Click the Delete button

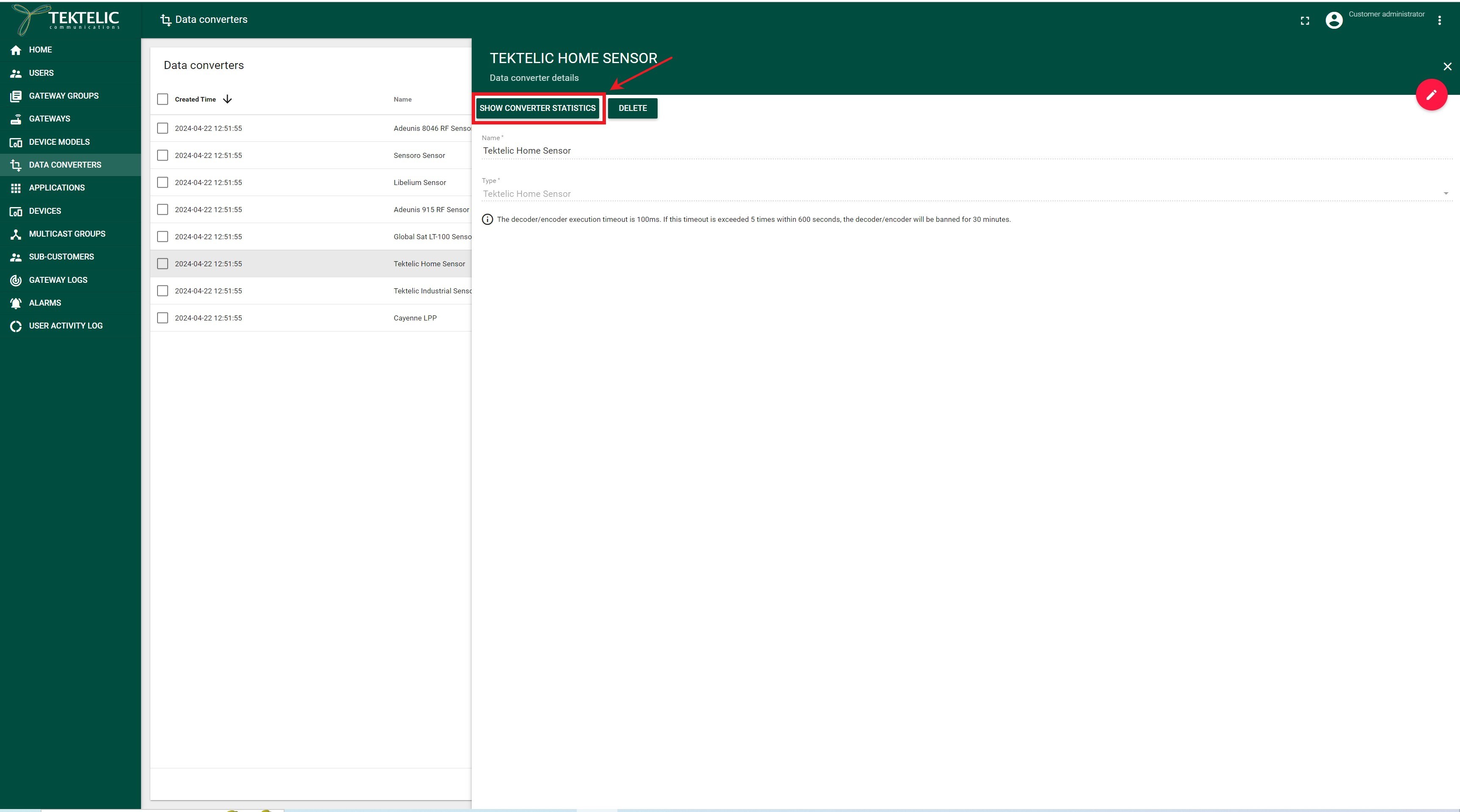(x=633, y=108)
